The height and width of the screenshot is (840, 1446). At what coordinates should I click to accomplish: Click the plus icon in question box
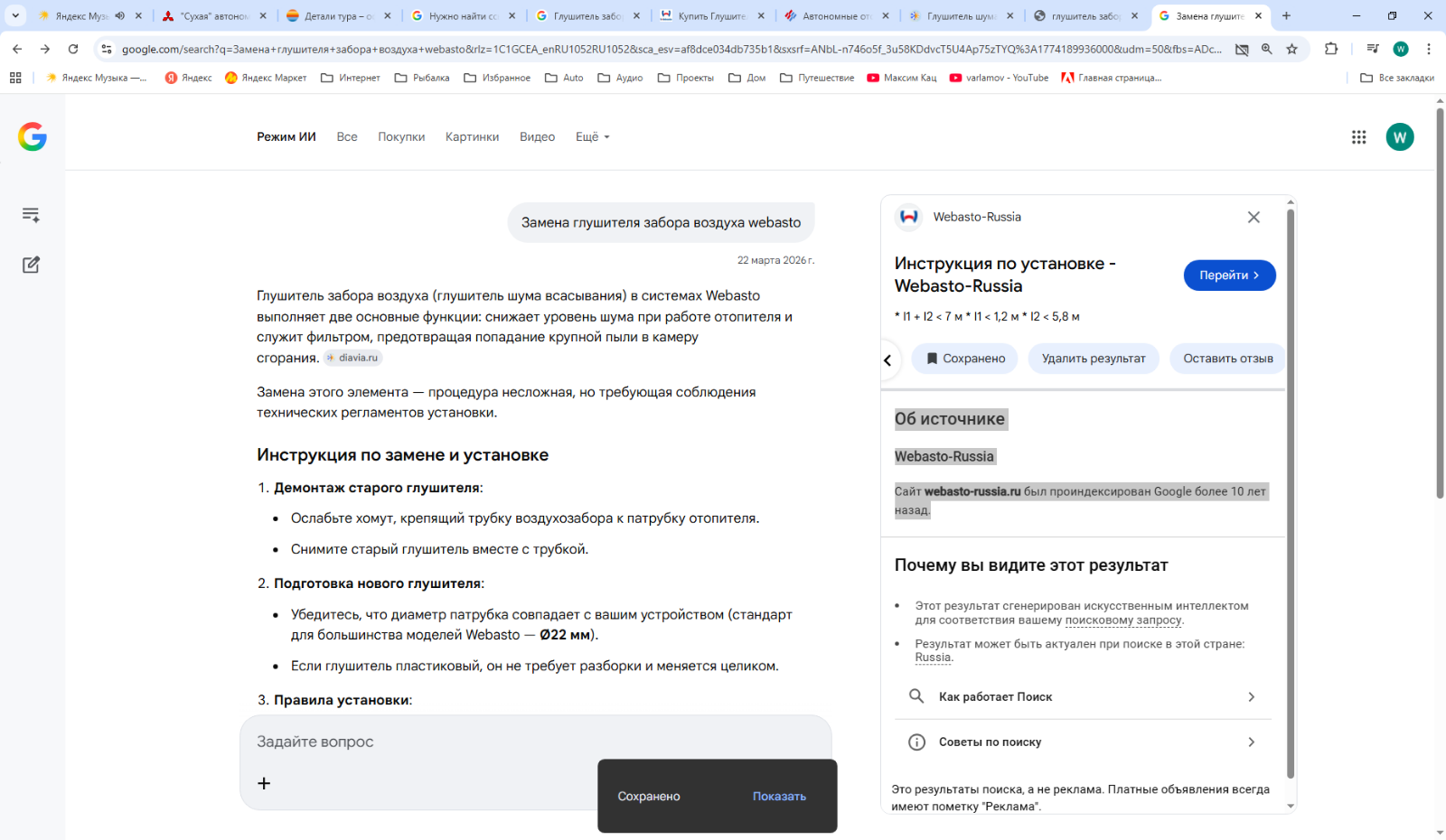pyautogui.click(x=264, y=783)
